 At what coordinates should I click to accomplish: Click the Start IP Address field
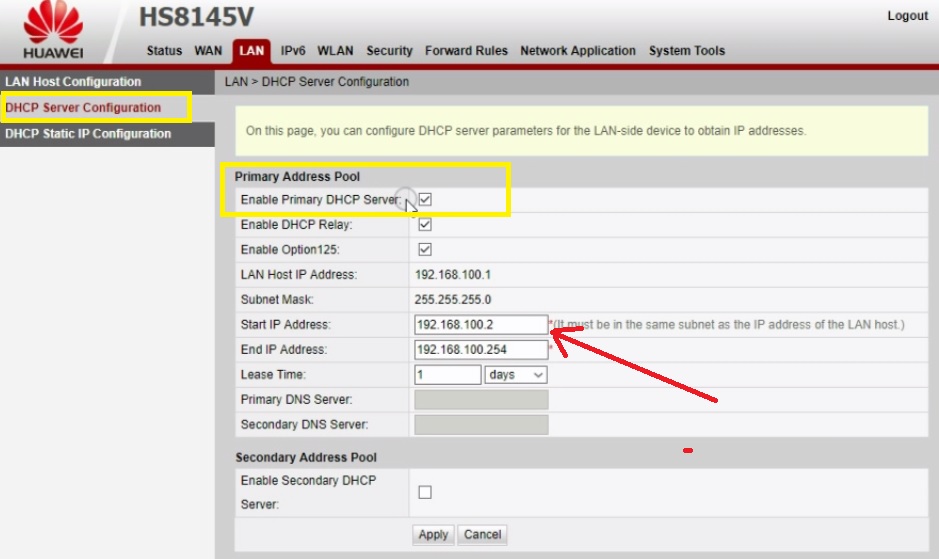pos(480,325)
